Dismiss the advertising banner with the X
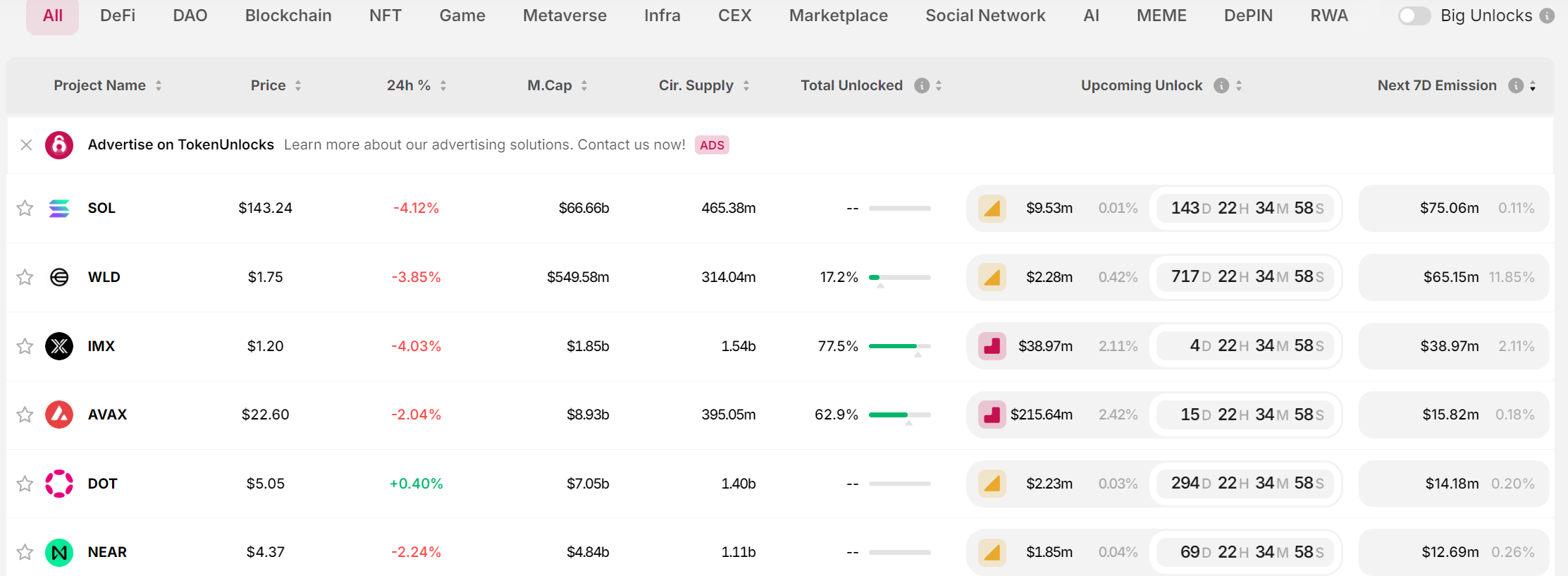1568x576 pixels. point(26,145)
